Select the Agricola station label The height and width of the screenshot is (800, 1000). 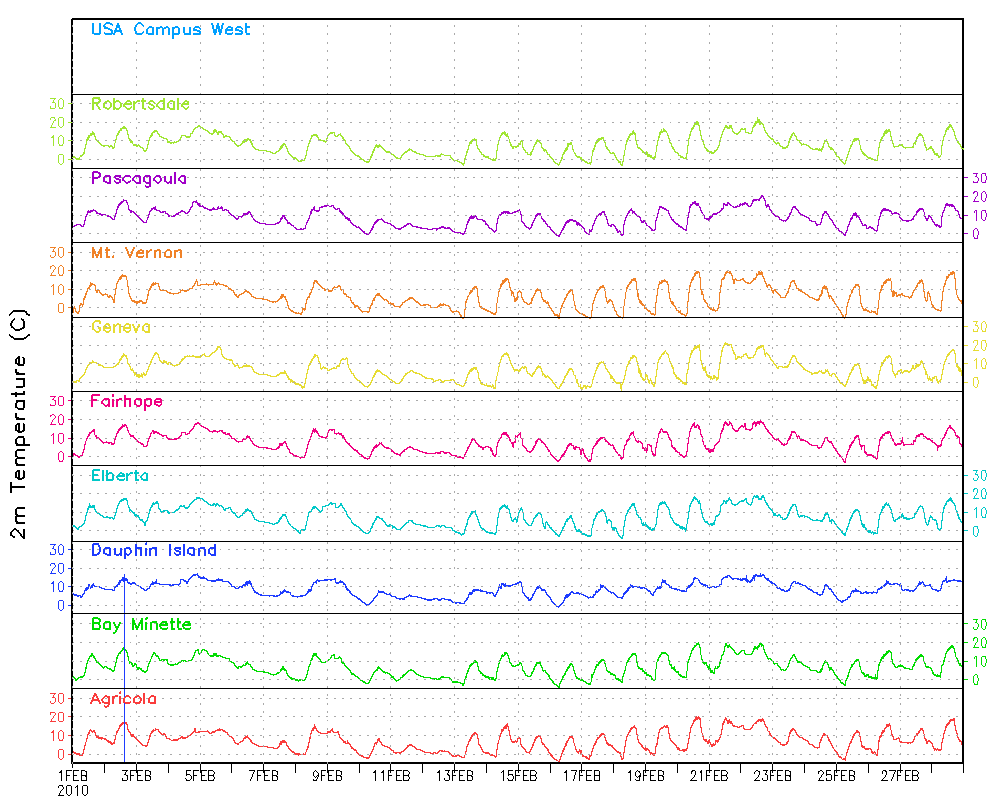coord(123,699)
